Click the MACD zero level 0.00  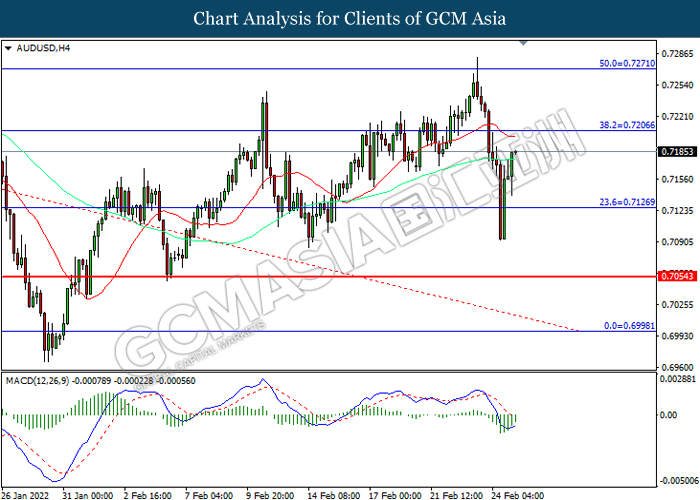click(668, 415)
